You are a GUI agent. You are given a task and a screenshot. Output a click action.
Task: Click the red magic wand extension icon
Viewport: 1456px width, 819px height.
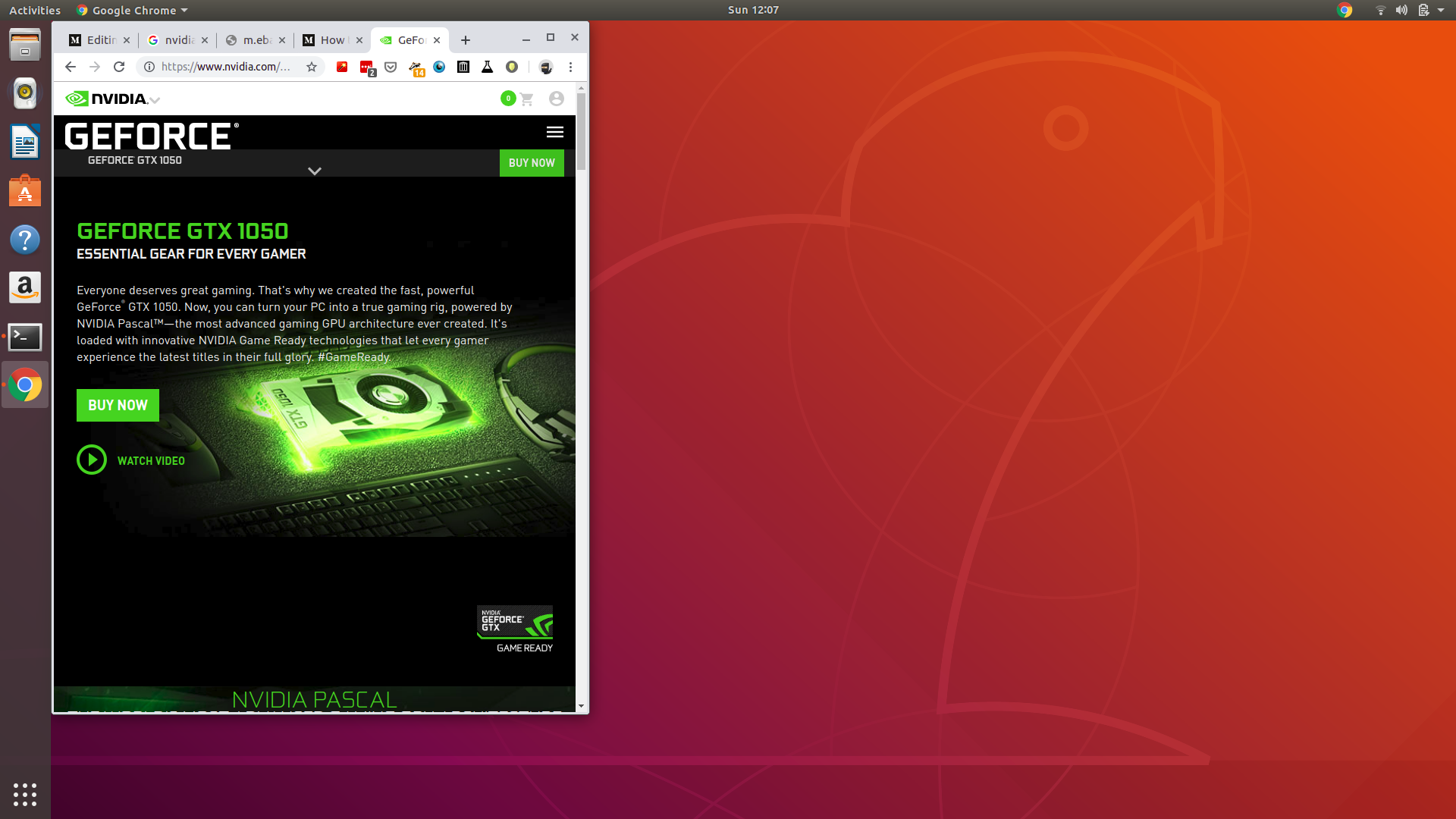342,67
